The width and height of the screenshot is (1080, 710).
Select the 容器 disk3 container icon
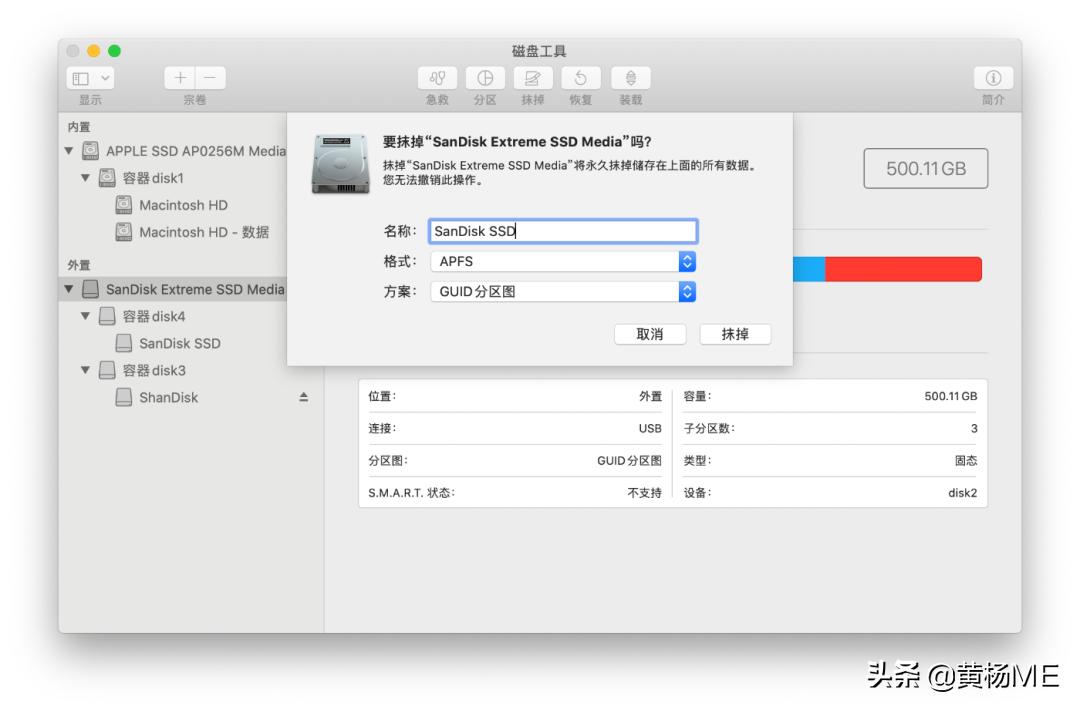click(x=107, y=370)
